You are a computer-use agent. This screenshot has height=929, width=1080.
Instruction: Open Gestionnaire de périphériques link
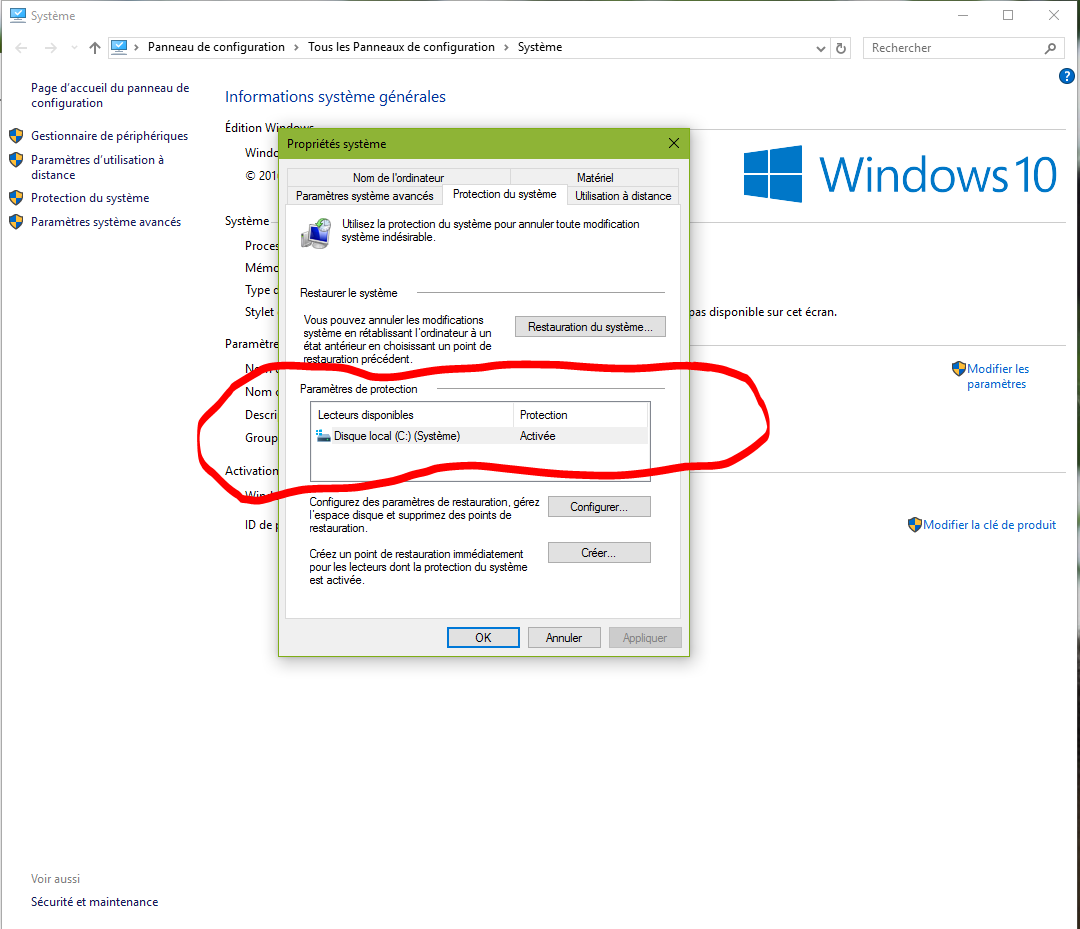[x=110, y=136]
